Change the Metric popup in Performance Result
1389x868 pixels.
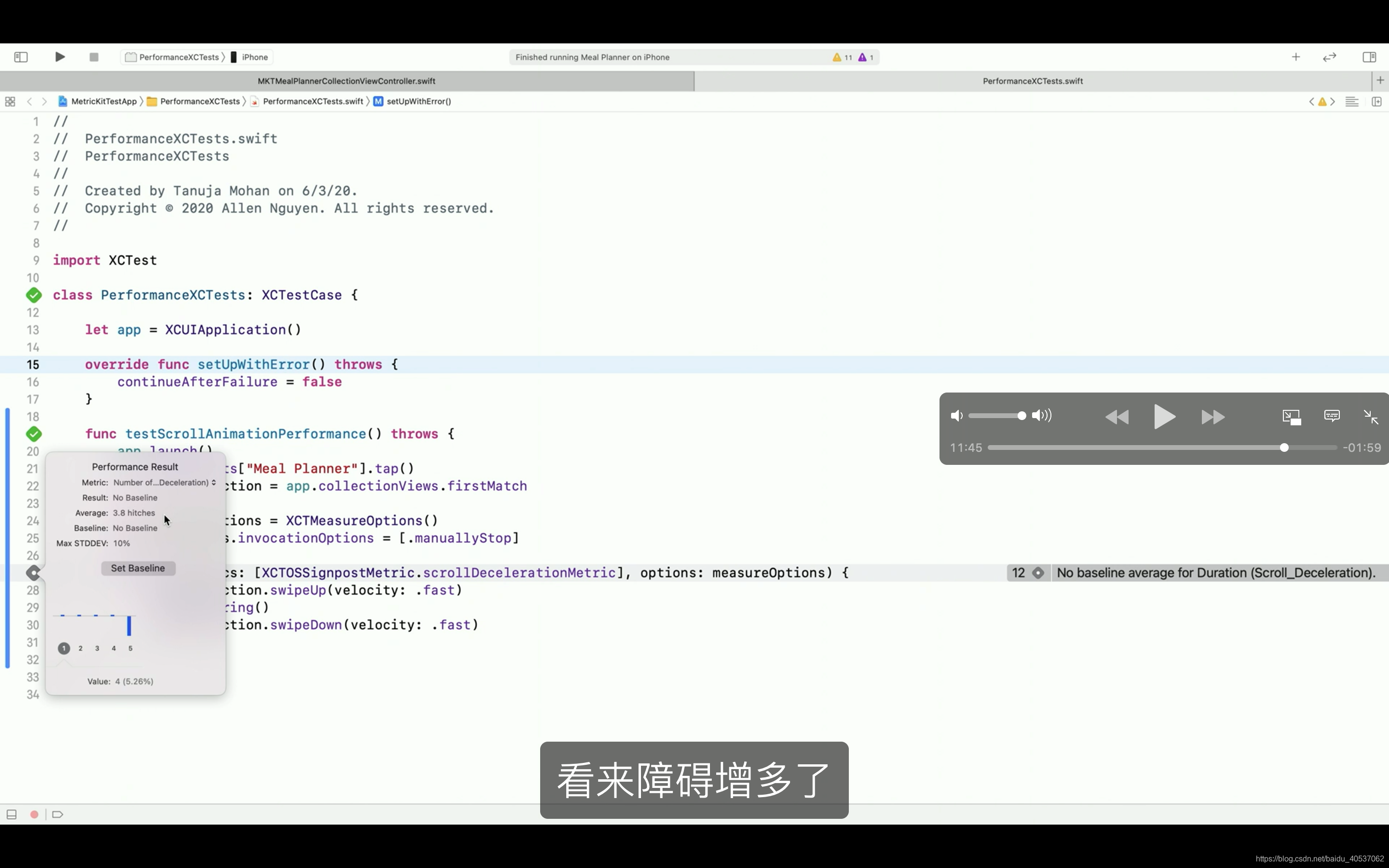pyautogui.click(x=165, y=482)
